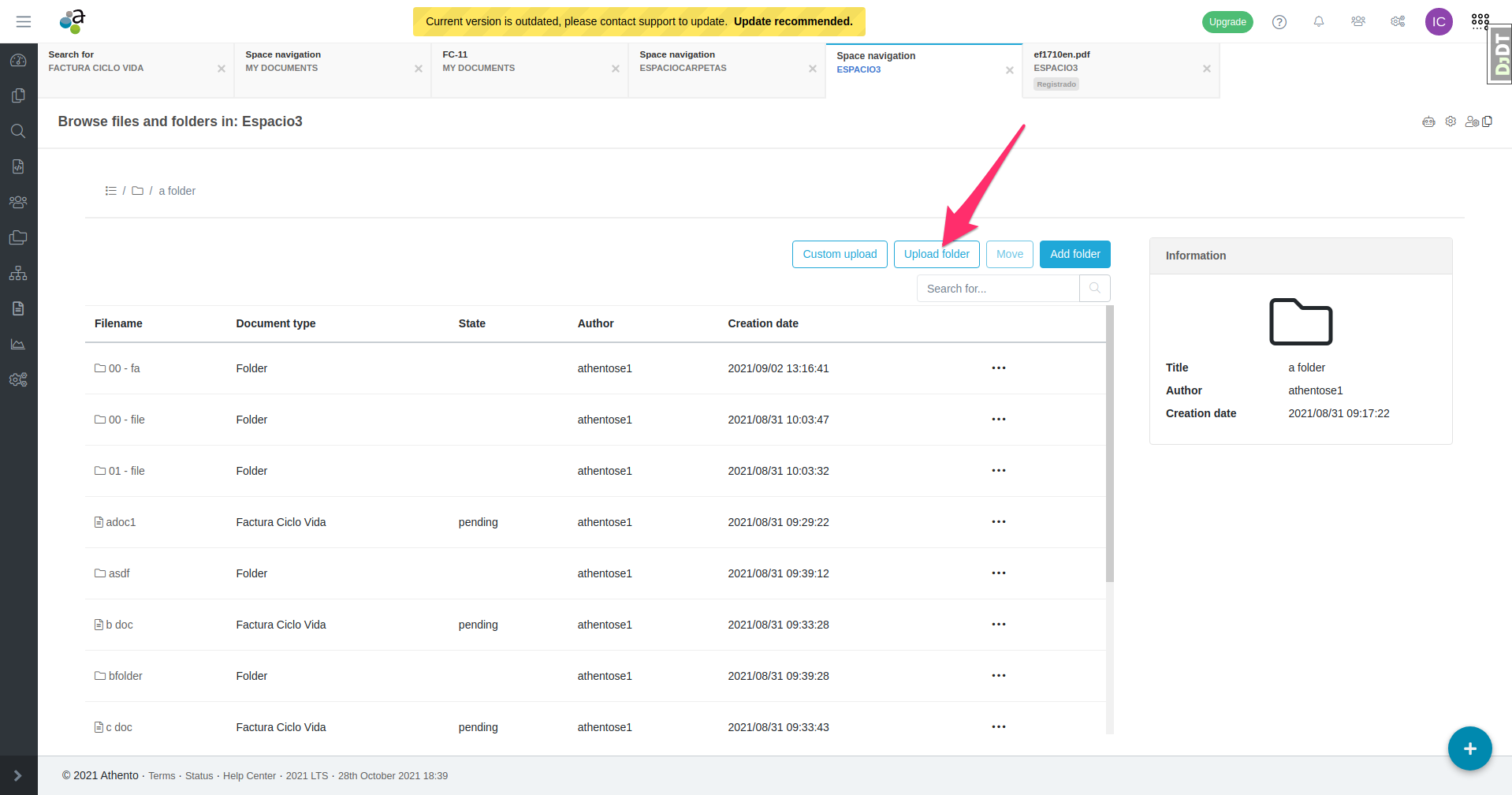Screen dimensions: 1512x795
Task: Open the hamburger menu icon
Action: (x=24, y=21)
